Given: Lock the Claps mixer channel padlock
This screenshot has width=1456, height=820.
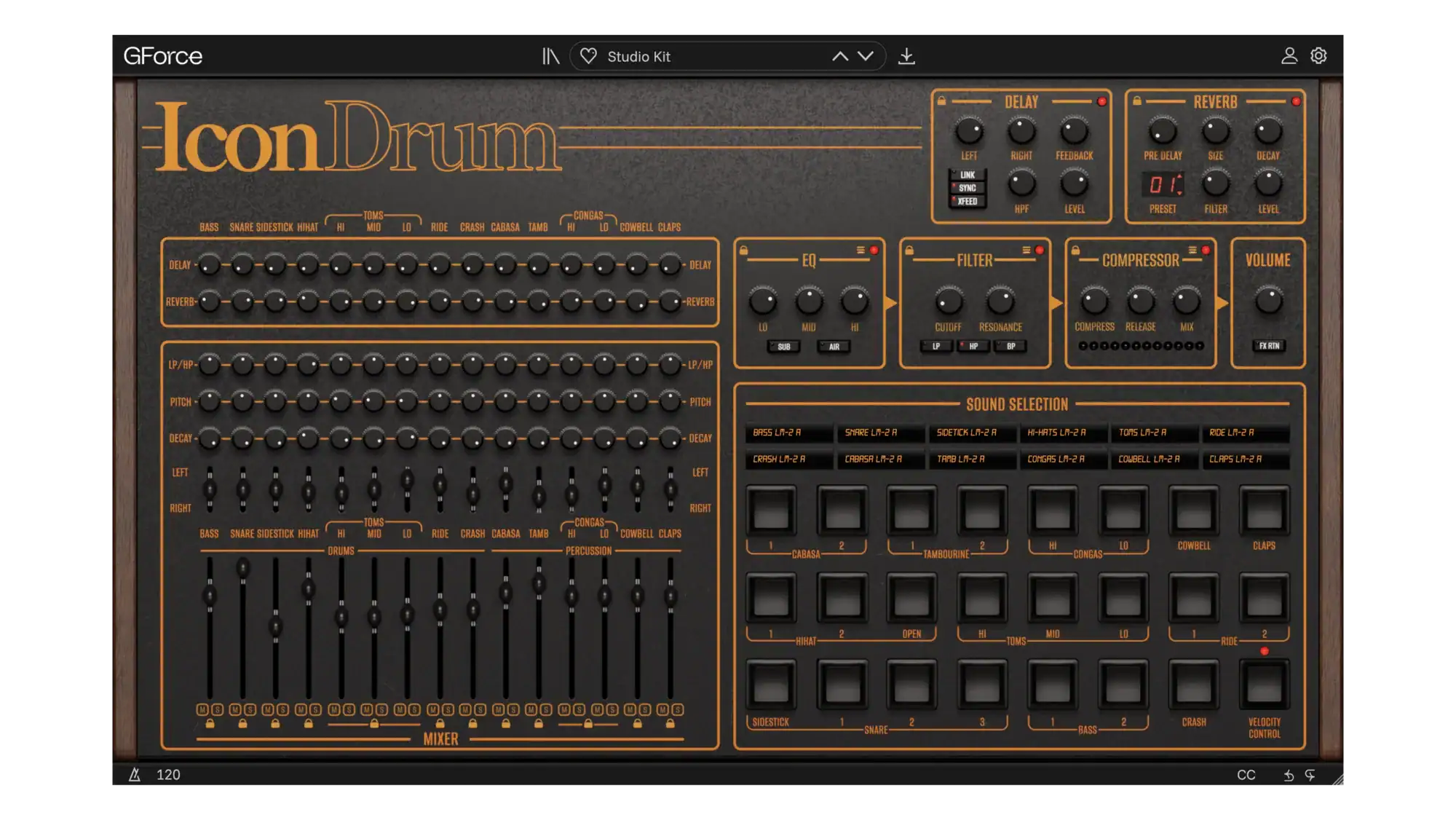Looking at the screenshot, I should click(x=670, y=724).
